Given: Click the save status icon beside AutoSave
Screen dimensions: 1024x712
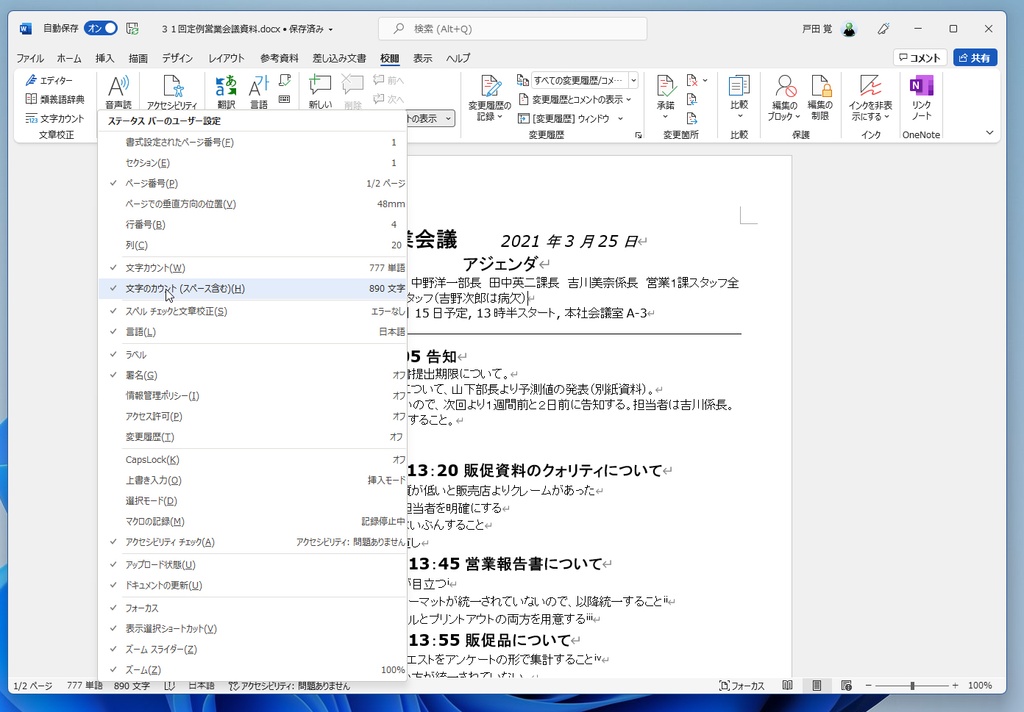Looking at the screenshot, I should pos(133,29).
